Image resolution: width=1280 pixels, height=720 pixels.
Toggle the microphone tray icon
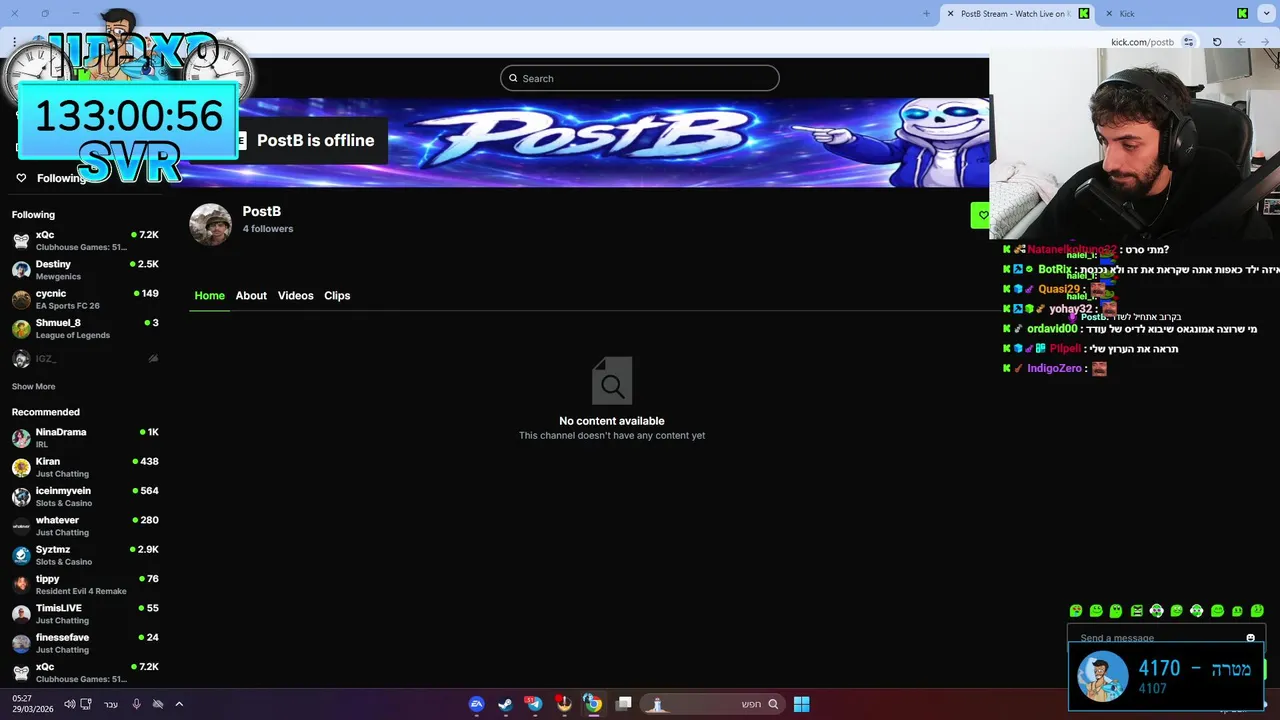137,704
